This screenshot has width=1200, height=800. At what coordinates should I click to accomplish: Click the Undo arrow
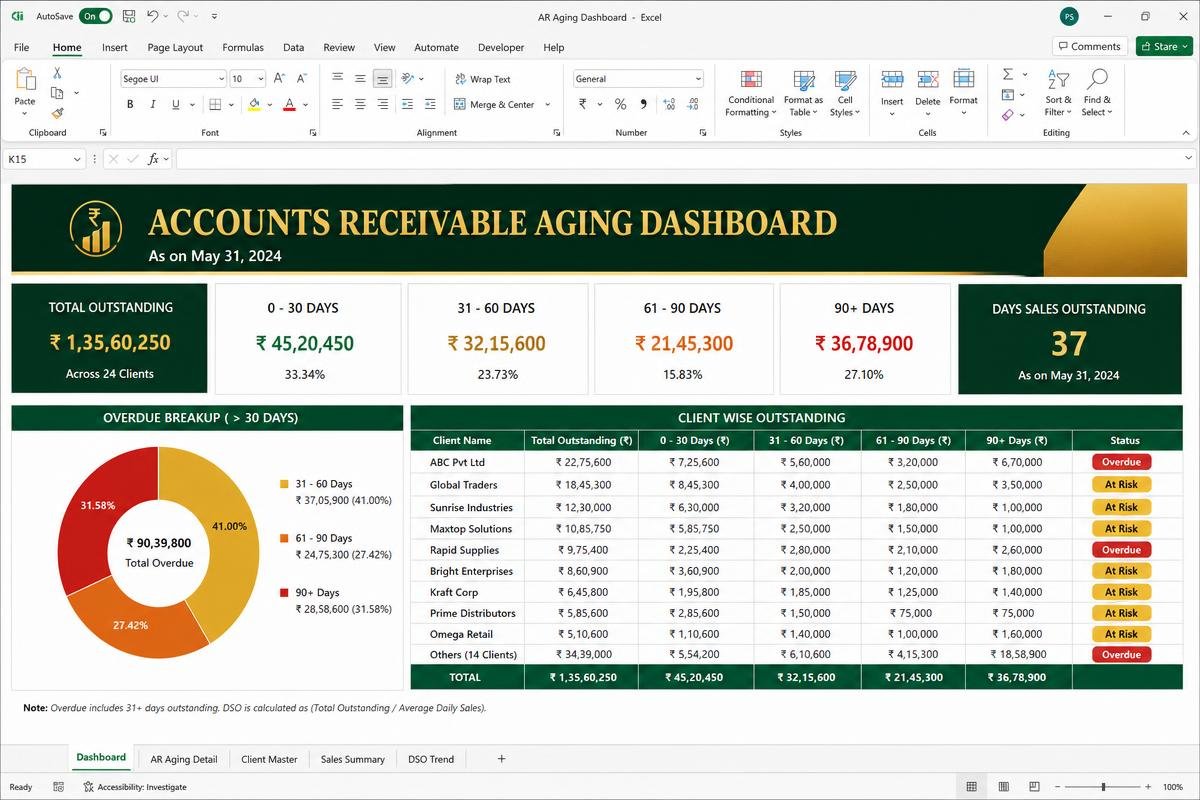coord(152,17)
